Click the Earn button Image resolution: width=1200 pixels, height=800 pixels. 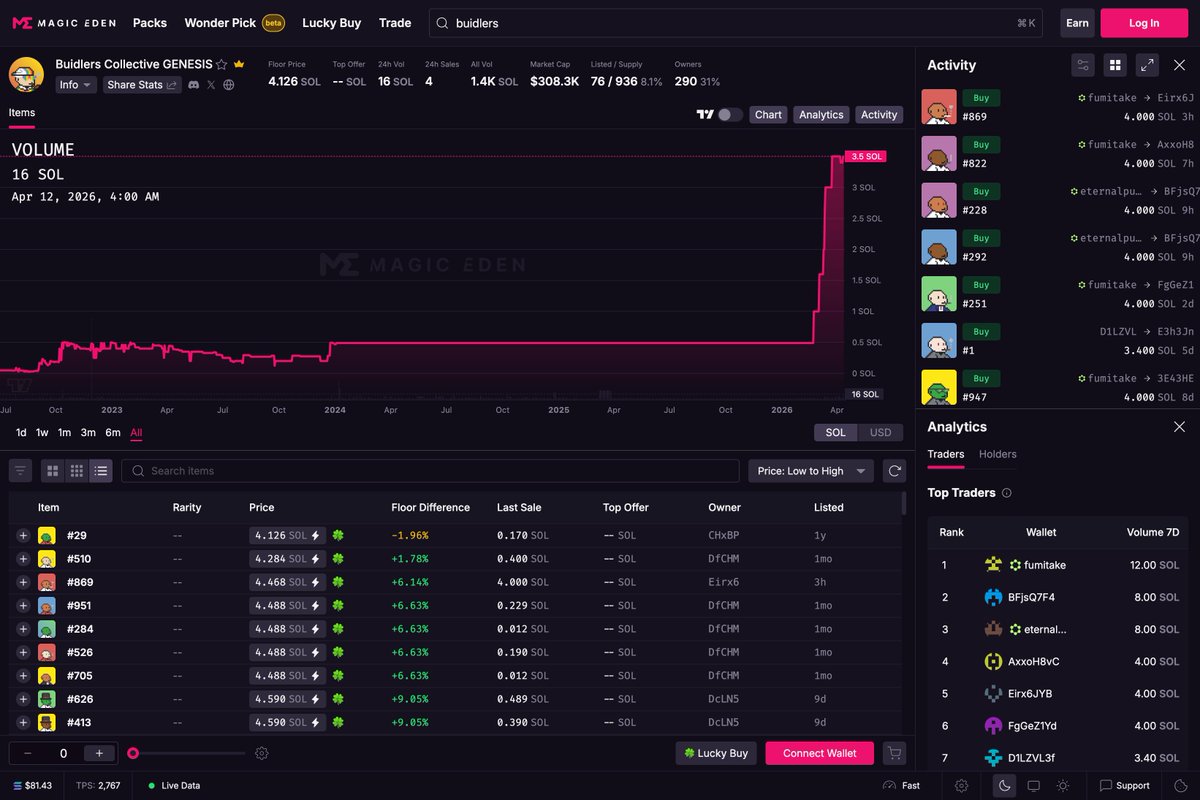1077,23
